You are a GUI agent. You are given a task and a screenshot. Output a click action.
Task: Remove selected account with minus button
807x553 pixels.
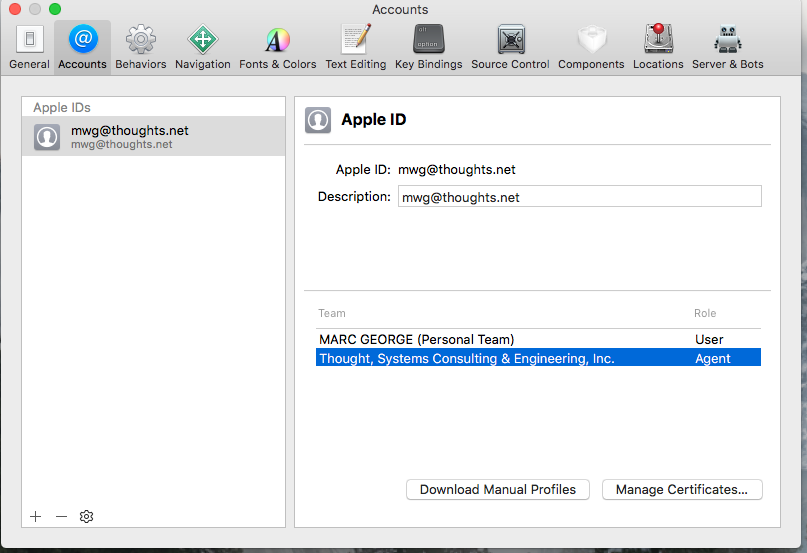pyautogui.click(x=61, y=516)
